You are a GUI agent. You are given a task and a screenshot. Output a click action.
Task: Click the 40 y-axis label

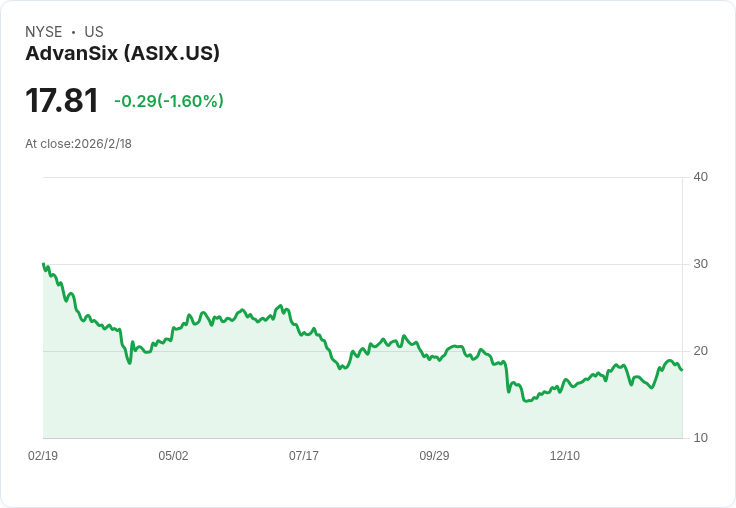pyautogui.click(x=700, y=177)
